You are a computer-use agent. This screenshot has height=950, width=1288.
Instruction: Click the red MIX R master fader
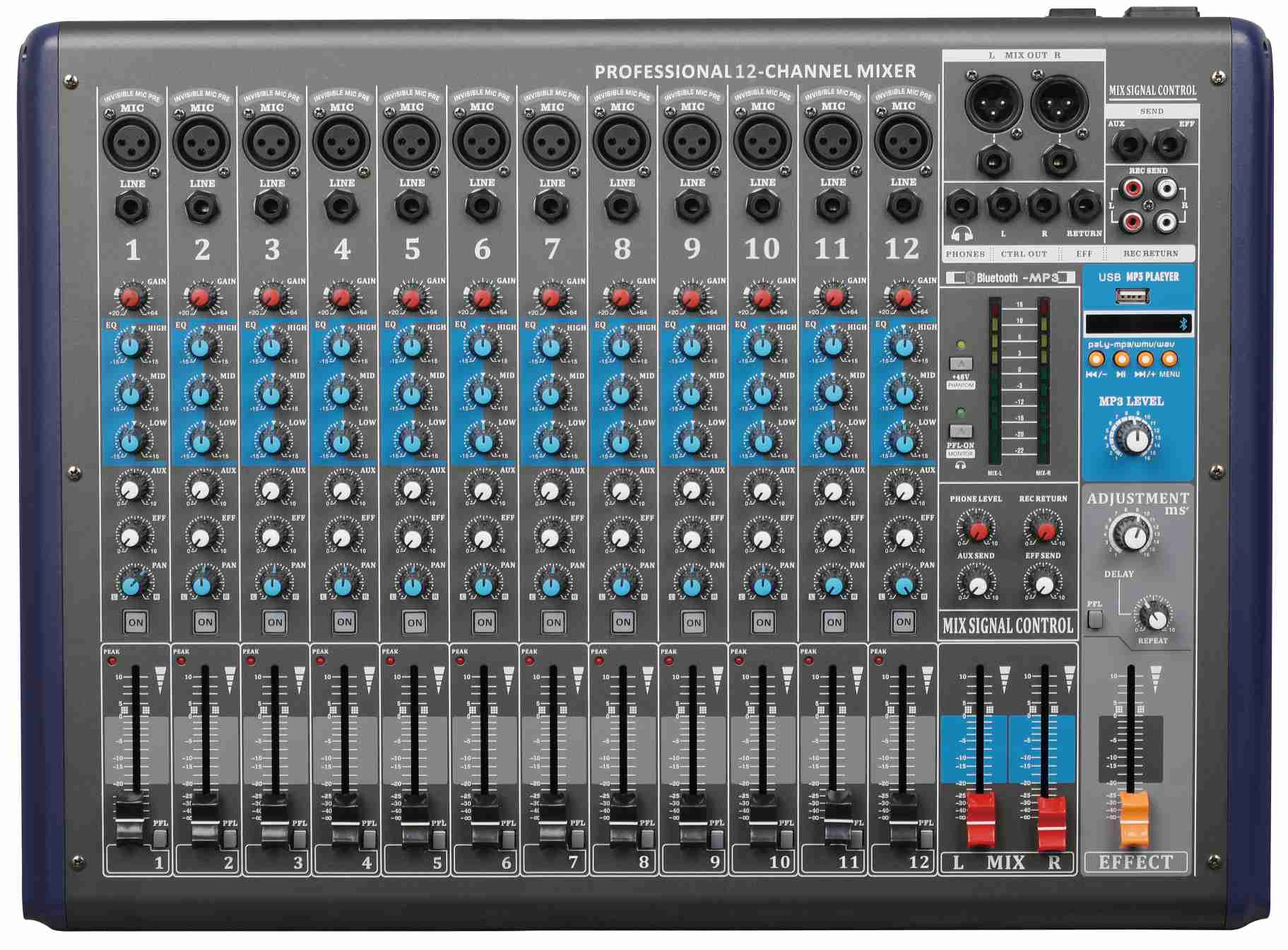[1051, 822]
